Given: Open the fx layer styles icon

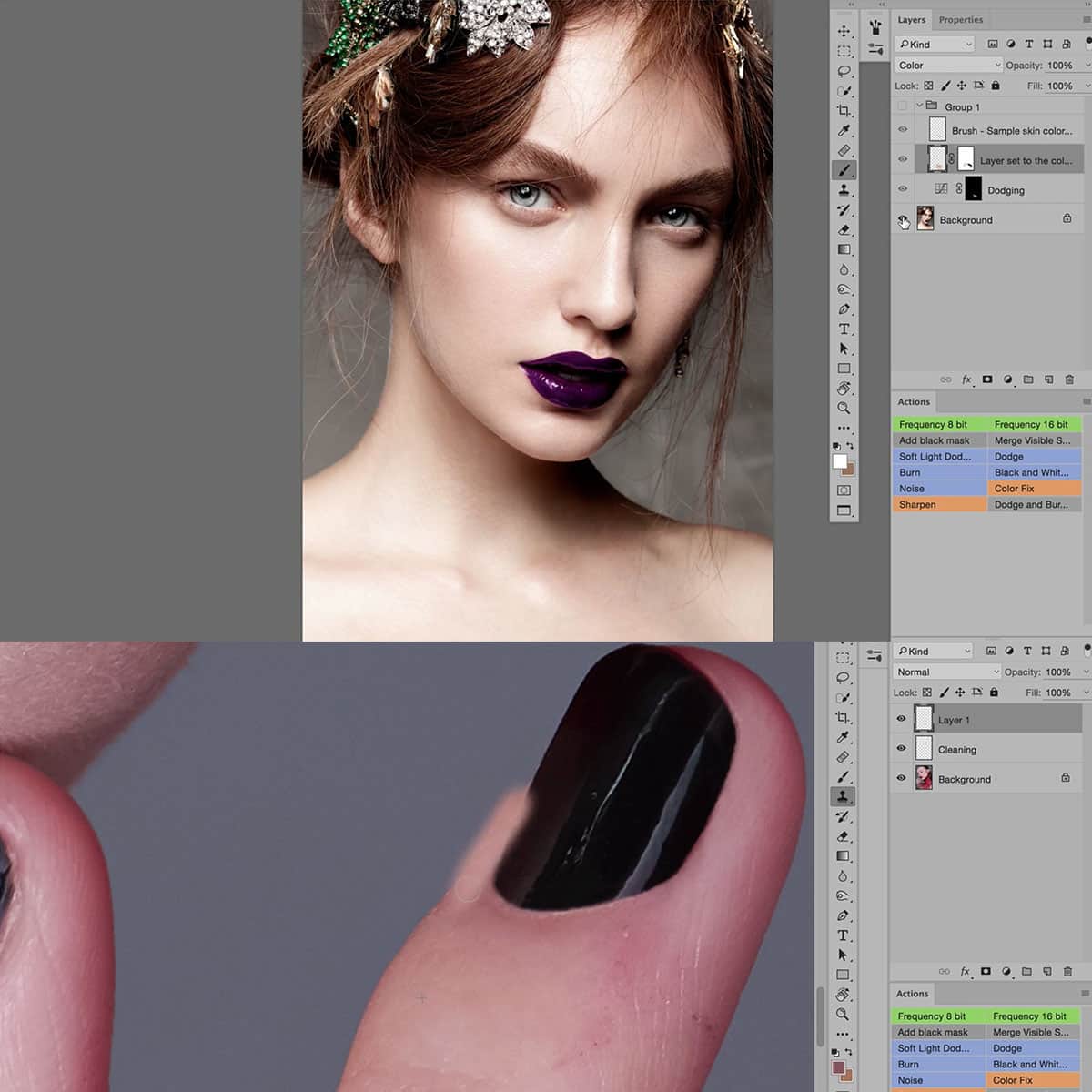Looking at the screenshot, I should [x=966, y=379].
